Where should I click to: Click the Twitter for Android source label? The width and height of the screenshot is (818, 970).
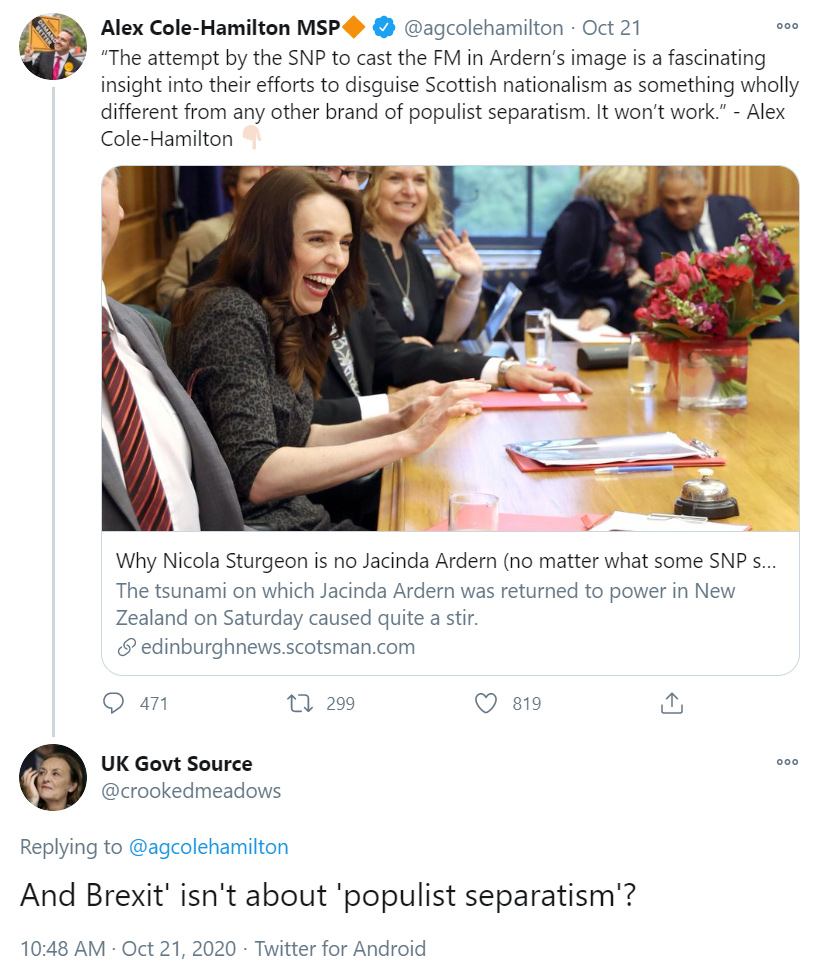pos(340,948)
